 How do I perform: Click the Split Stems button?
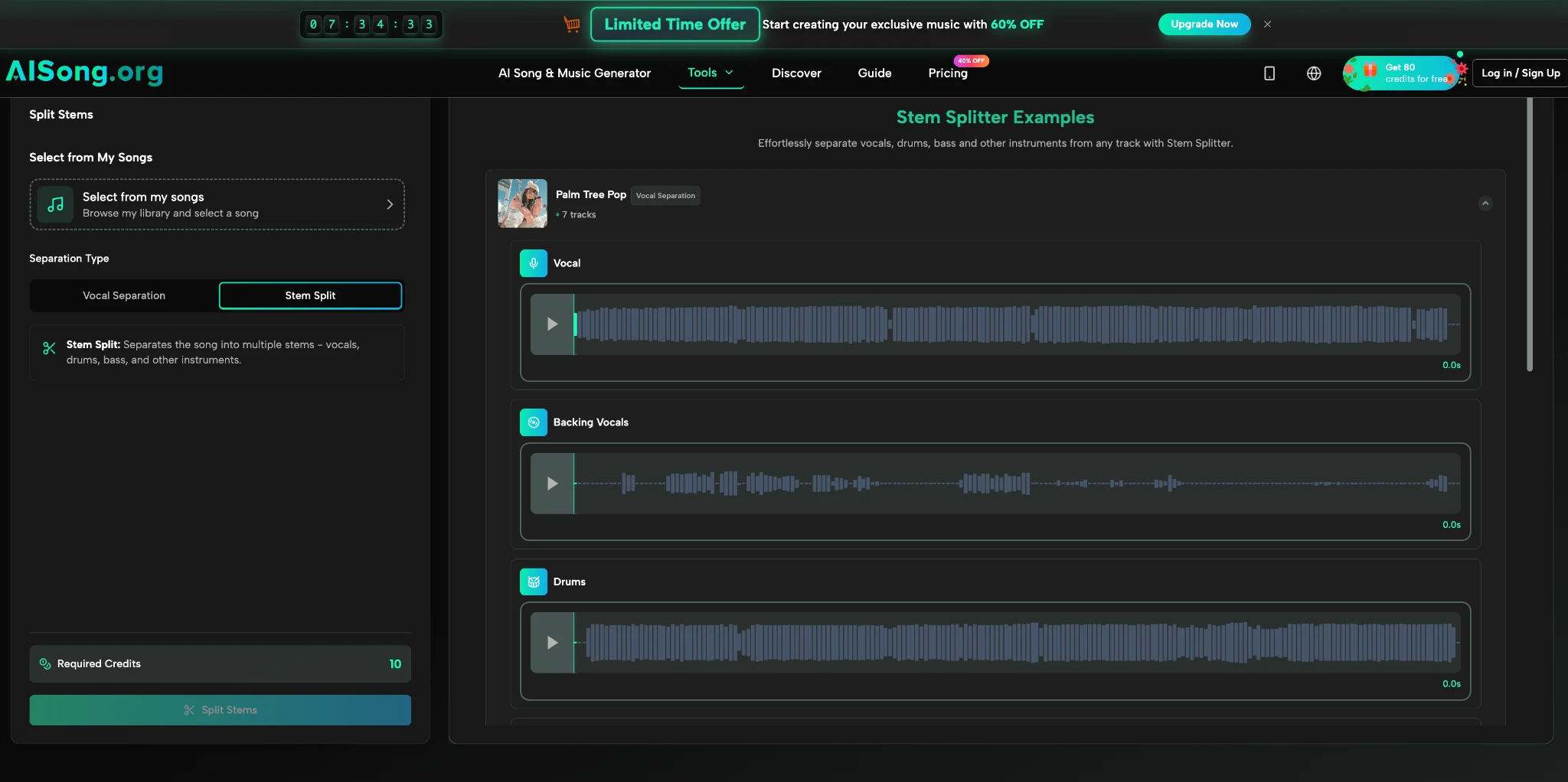coord(220,710)
